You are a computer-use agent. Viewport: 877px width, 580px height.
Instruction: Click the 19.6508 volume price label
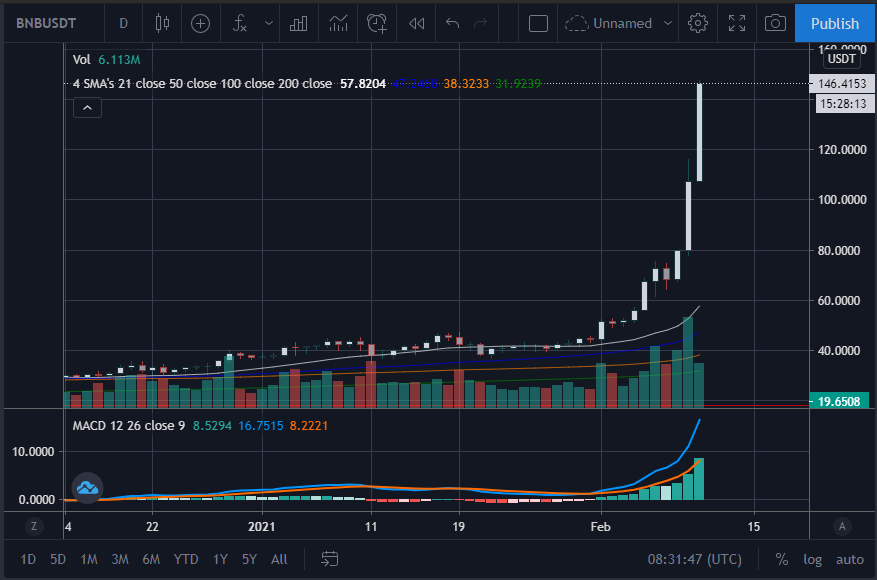click(x=838, y=402)
